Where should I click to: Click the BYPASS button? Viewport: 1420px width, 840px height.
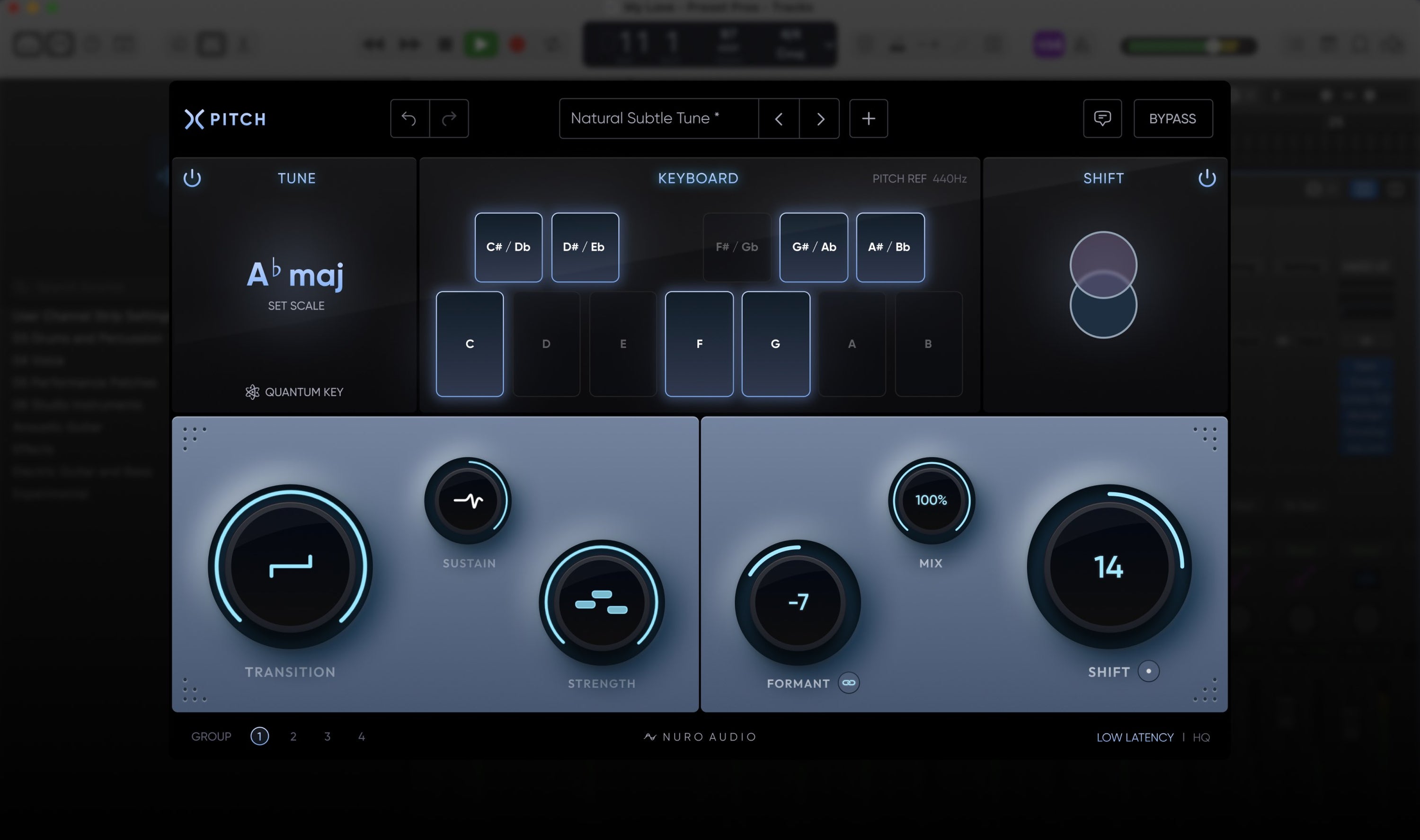click(1172, 118)
